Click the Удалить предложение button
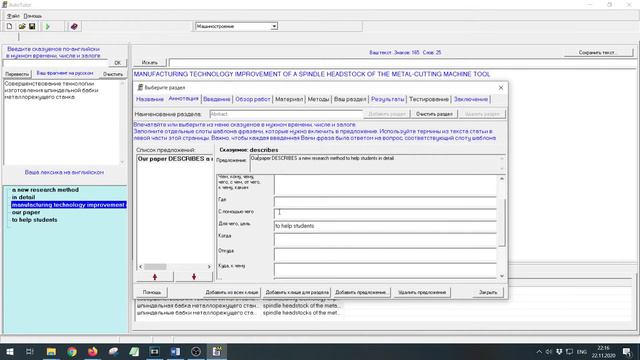Image resolution: width=640 pixels, height=360 pixels. click(x=422, y=292)
